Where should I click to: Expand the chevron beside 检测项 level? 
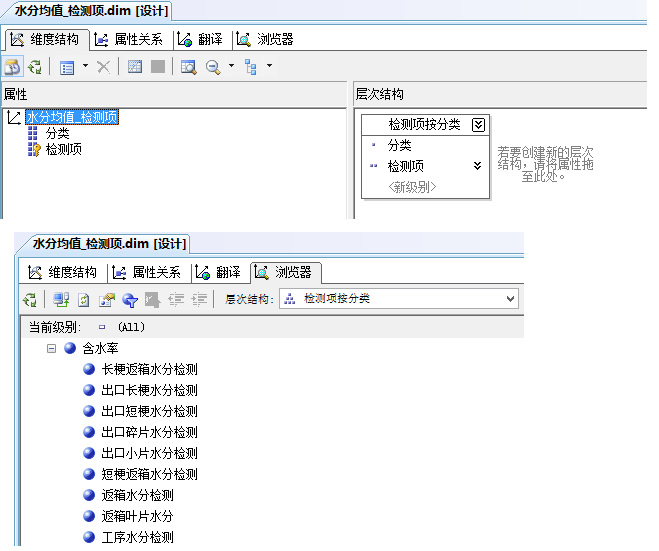[x=477, y=166]
